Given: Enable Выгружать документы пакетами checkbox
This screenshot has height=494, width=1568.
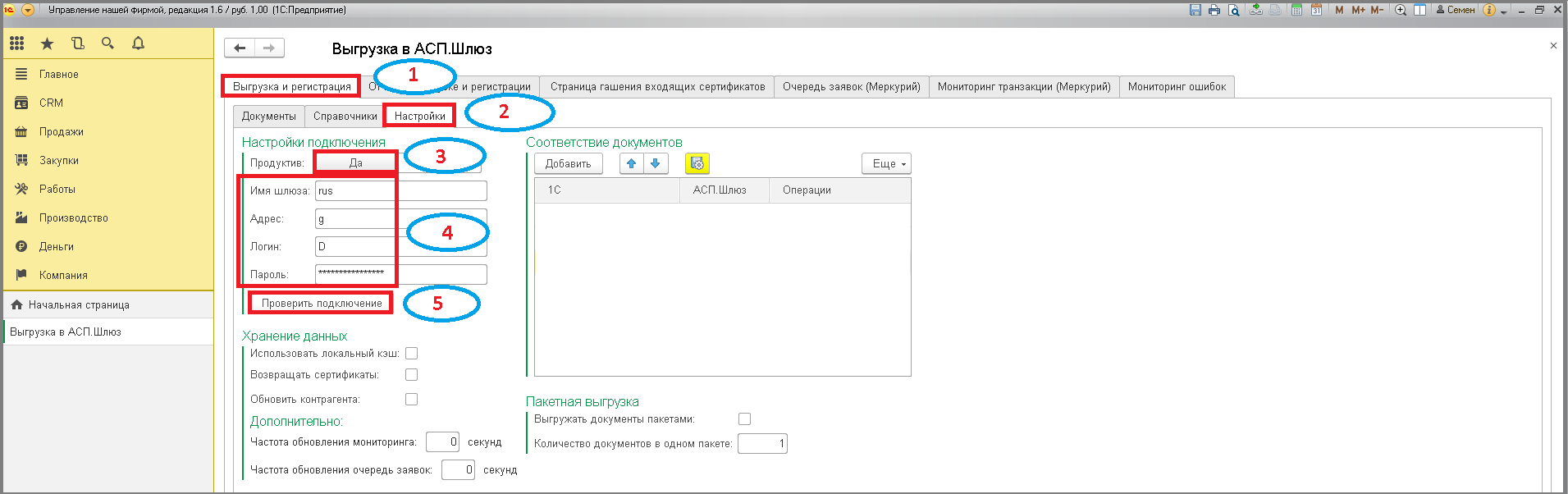Looking at the screenshot, I should coord(745,419).
